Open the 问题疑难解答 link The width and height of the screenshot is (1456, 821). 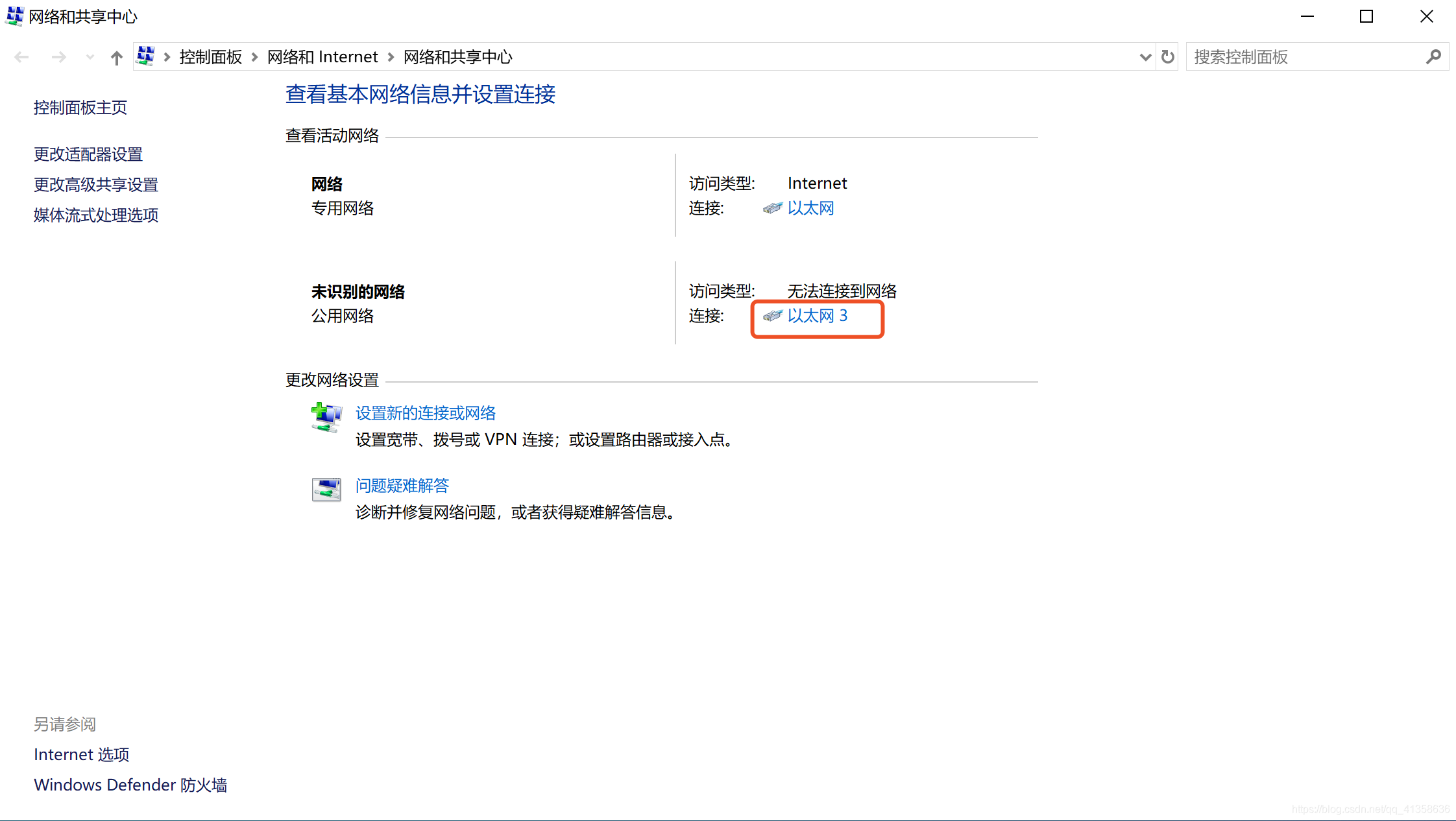coord(402,486)
